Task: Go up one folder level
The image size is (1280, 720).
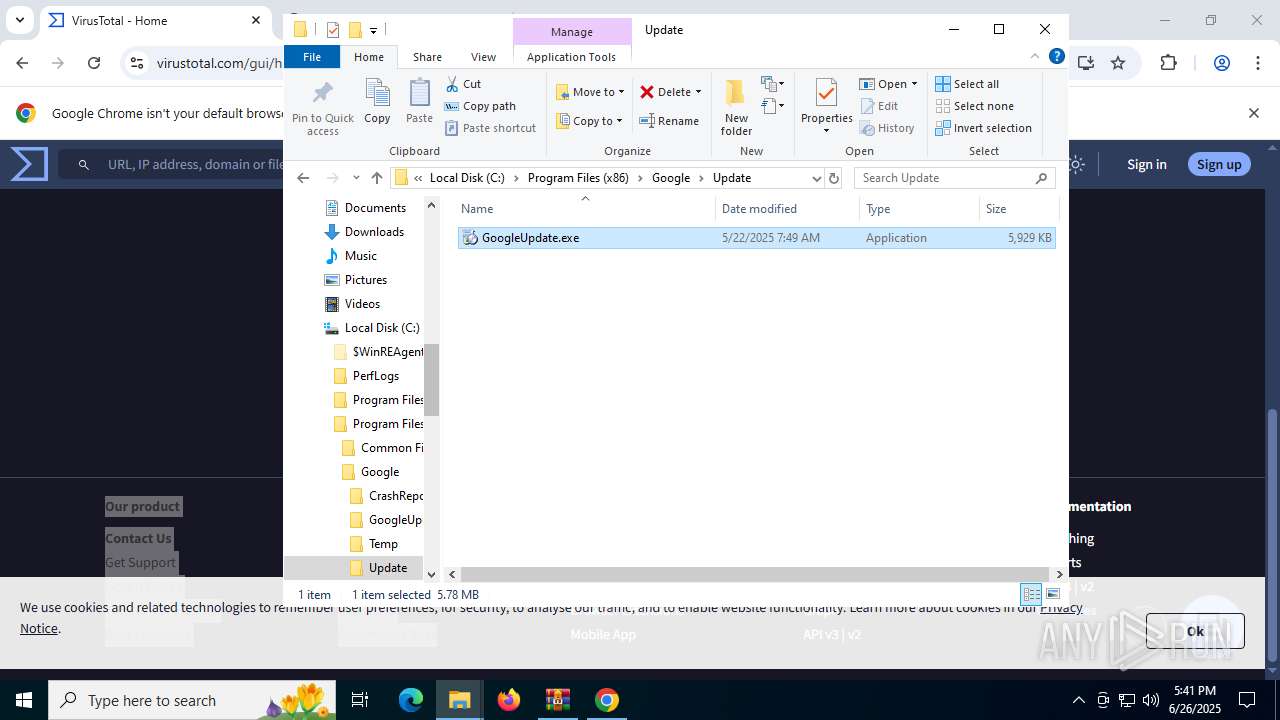Action: coord(376,178)
